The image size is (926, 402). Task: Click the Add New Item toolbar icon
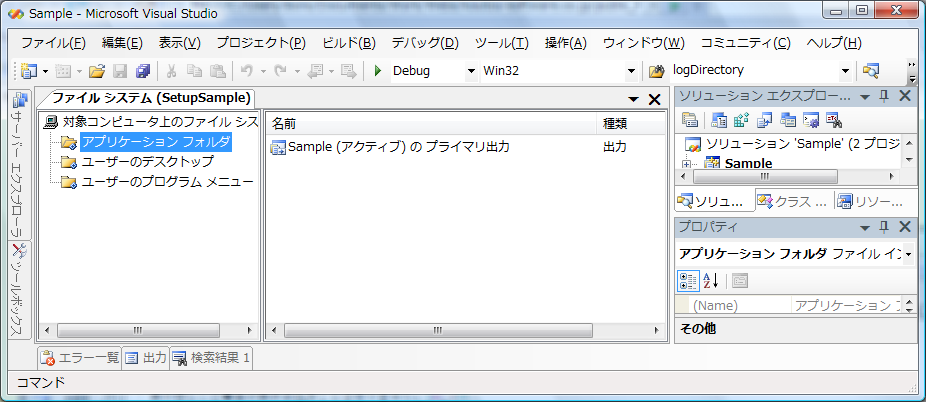coord(63,71)
